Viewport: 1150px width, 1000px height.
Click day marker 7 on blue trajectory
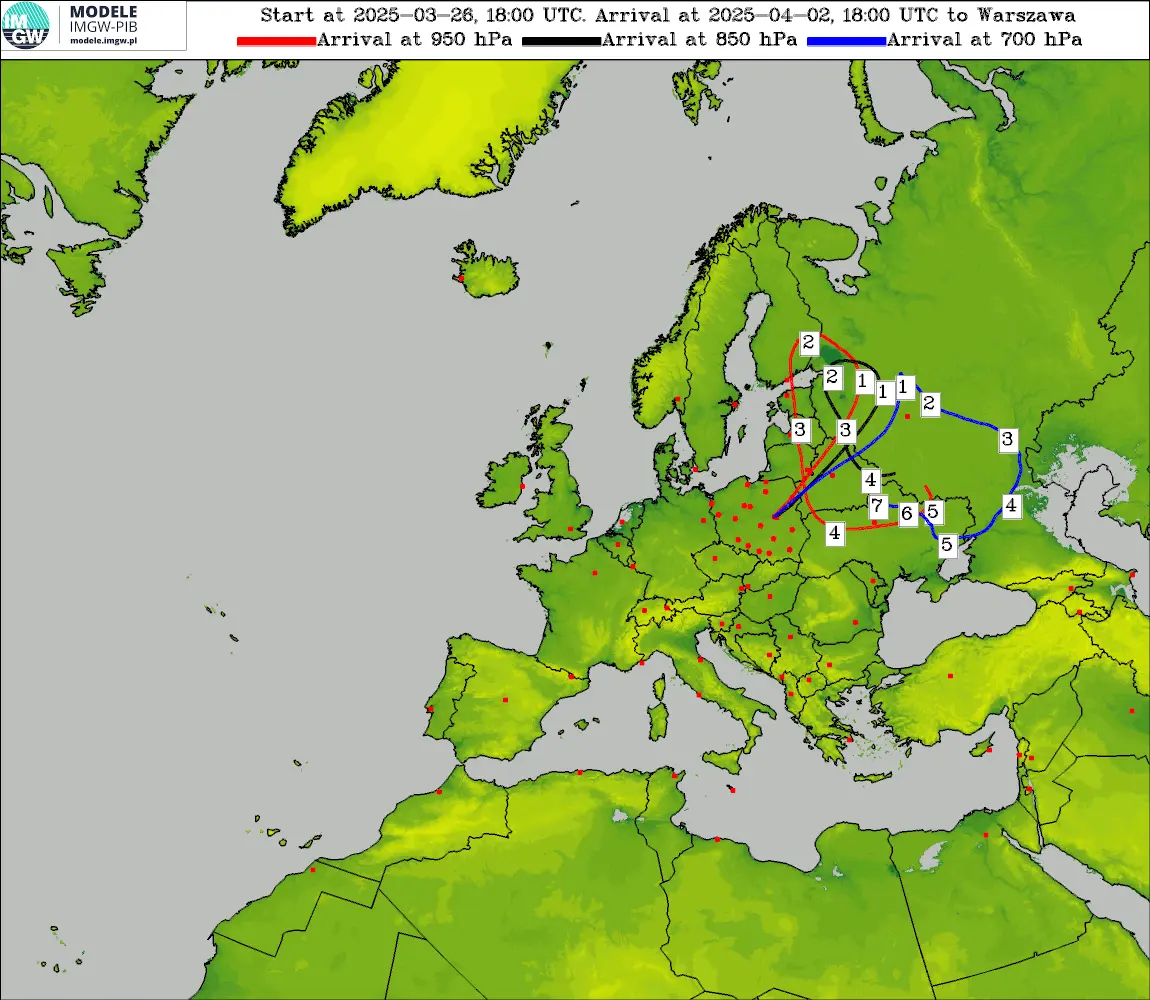[877, 506]
